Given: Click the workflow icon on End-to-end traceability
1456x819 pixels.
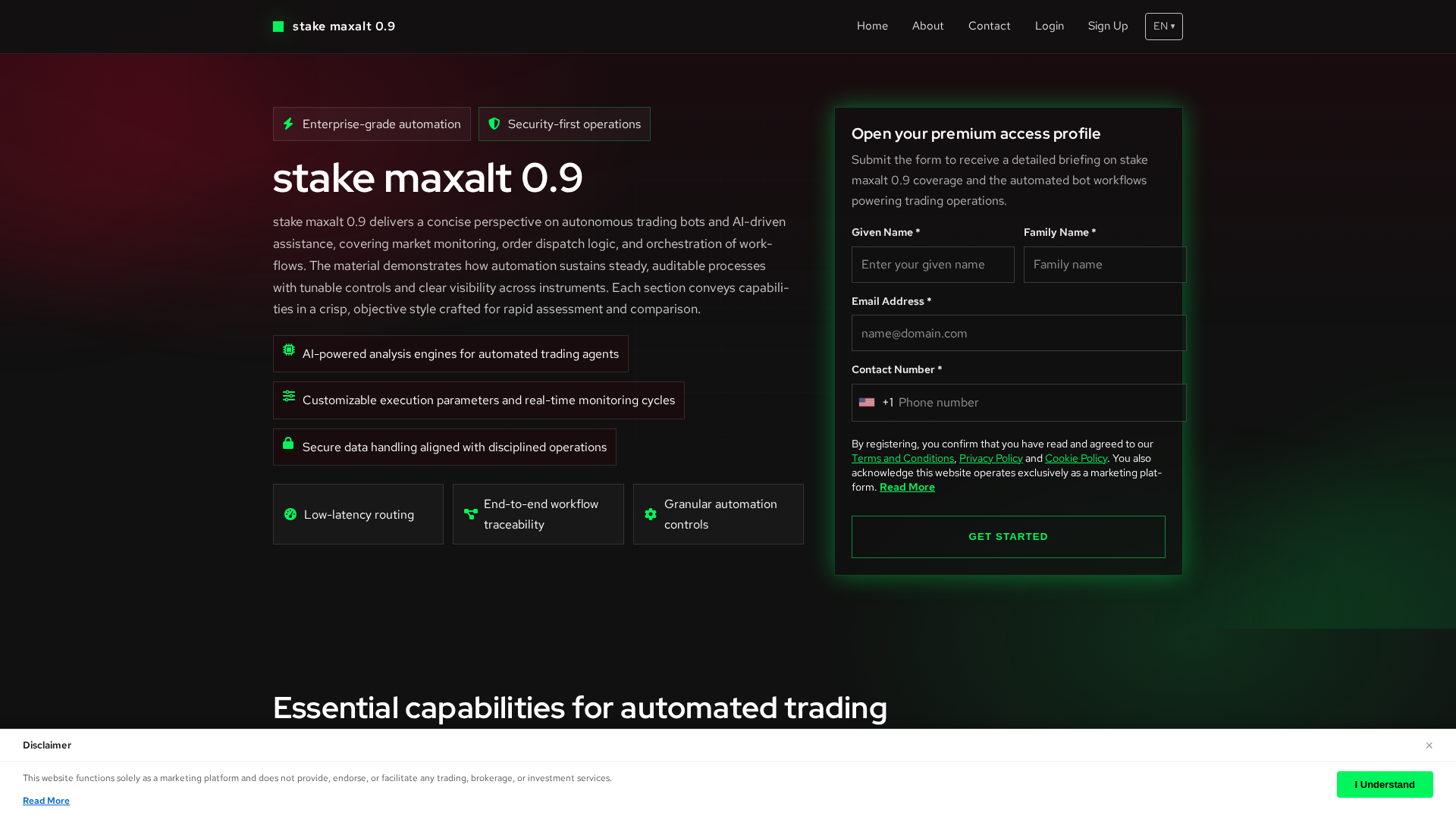Looking at the screenshot, I should (x=471, y=514).
